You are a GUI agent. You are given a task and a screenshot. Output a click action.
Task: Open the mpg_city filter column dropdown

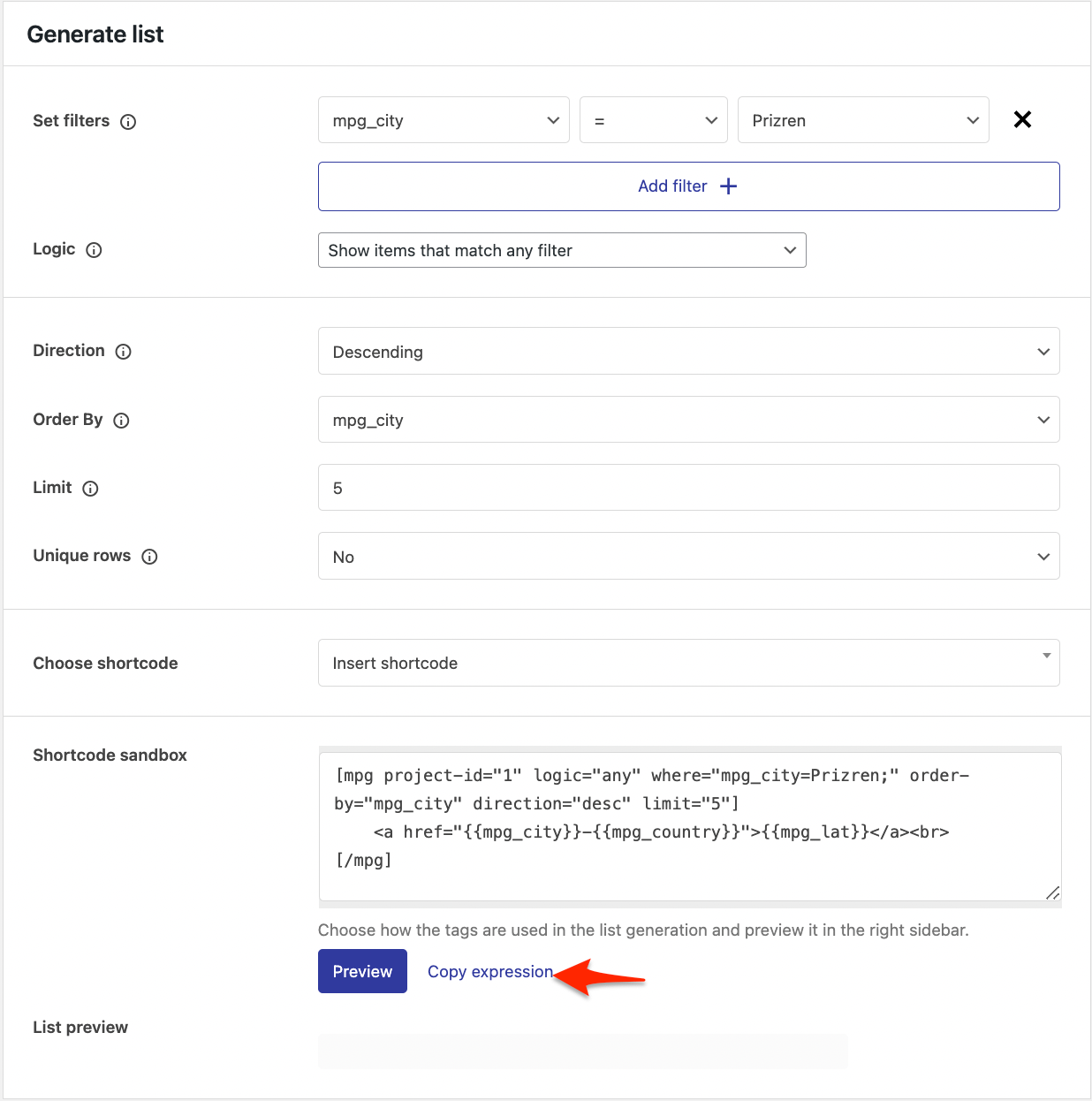444,120
